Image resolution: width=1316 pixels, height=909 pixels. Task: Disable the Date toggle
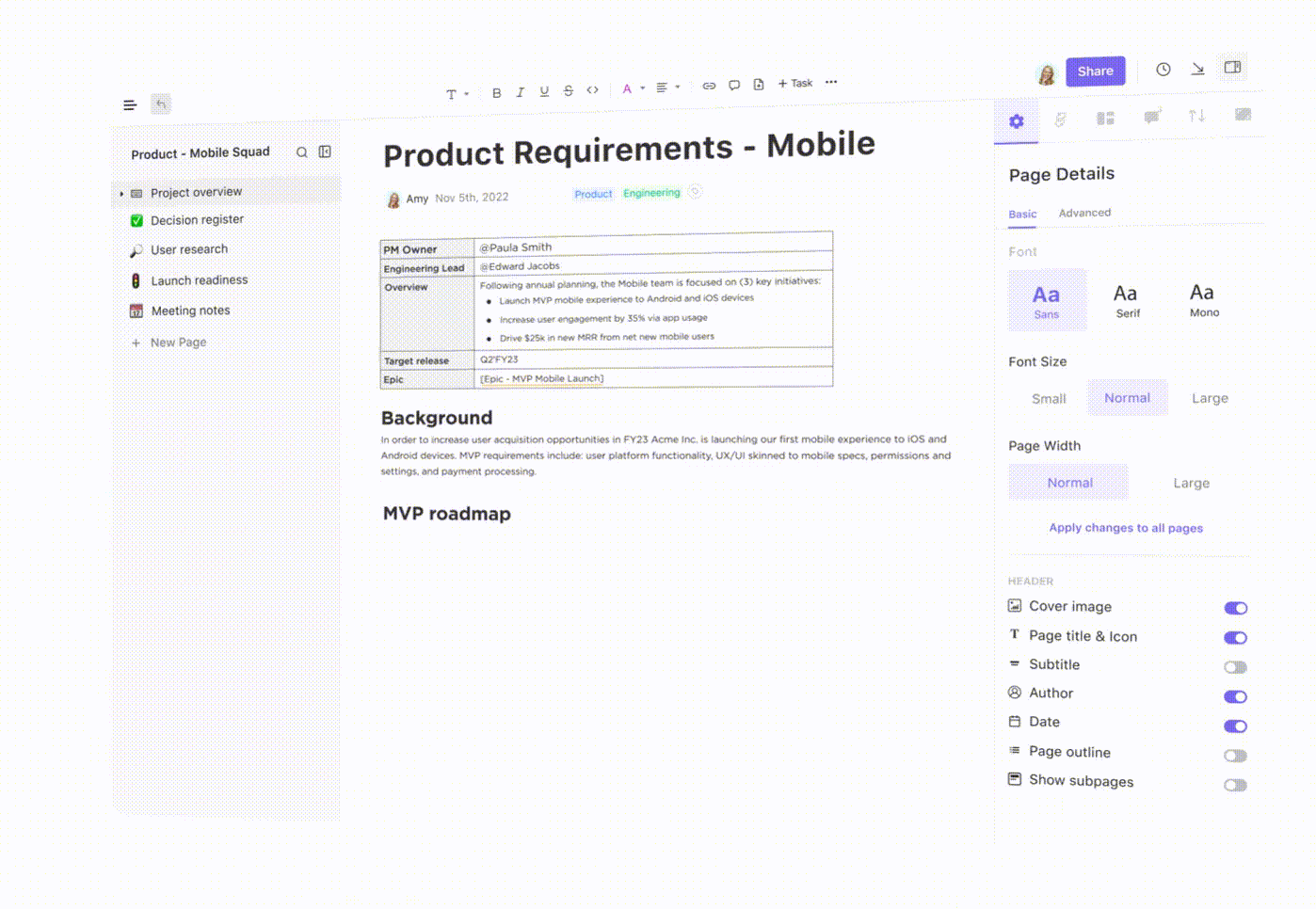[1236, 726]
